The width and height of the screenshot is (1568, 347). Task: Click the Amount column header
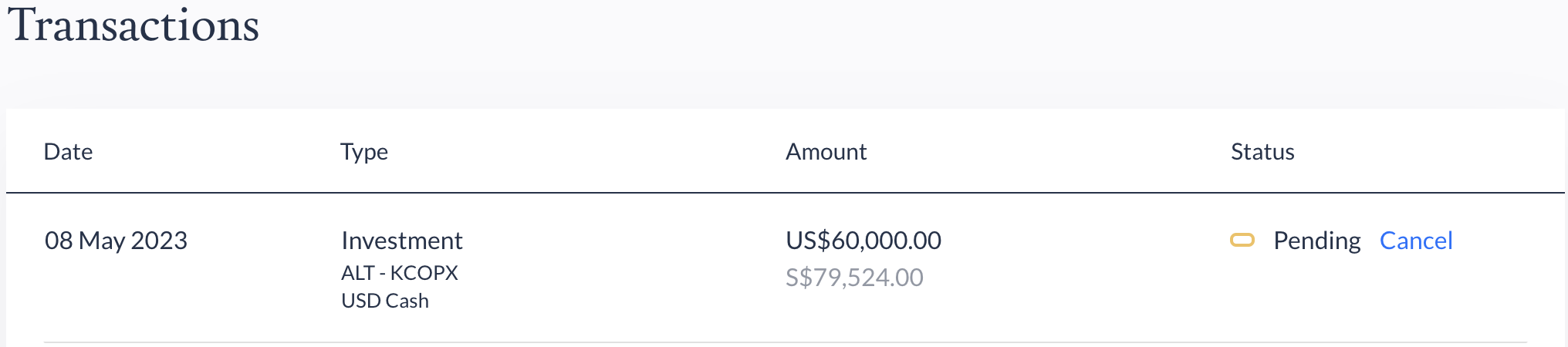coord(826,151)
